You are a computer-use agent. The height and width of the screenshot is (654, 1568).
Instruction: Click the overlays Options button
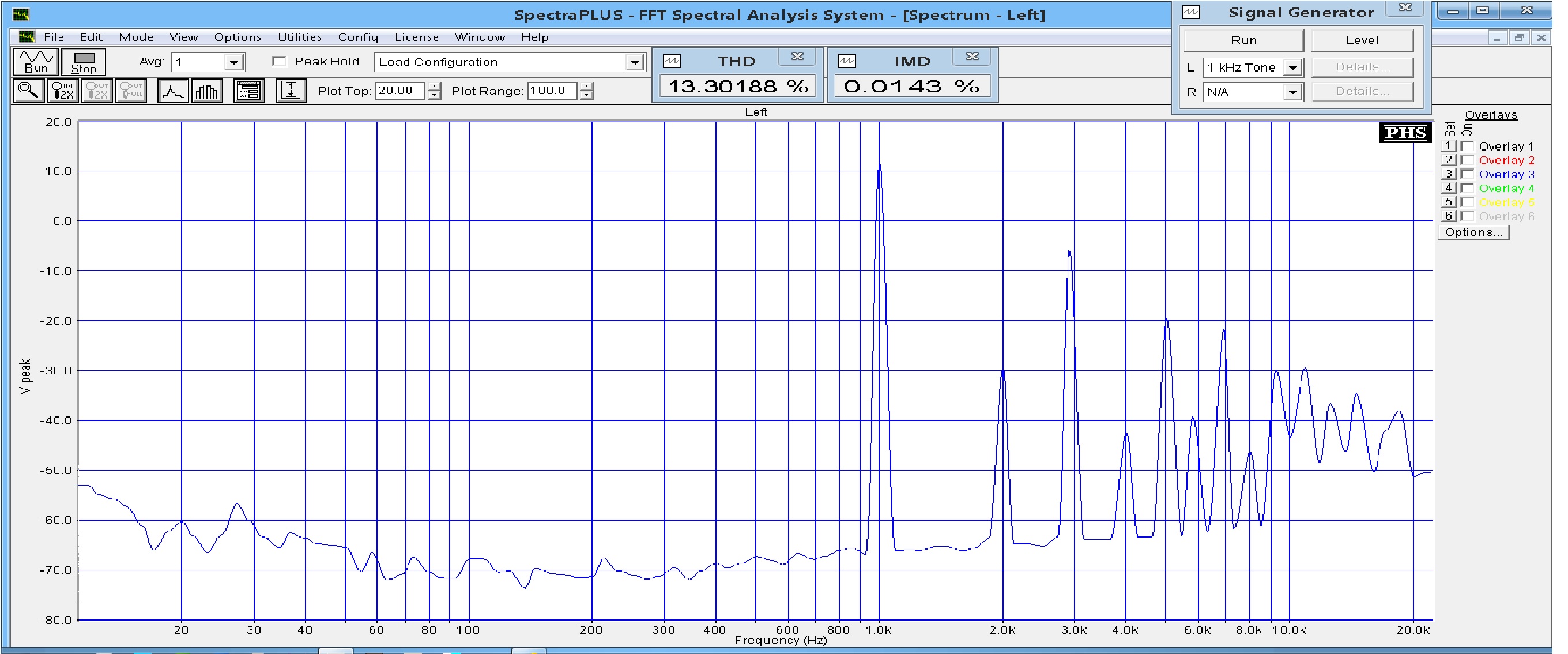click(1473, 232)
